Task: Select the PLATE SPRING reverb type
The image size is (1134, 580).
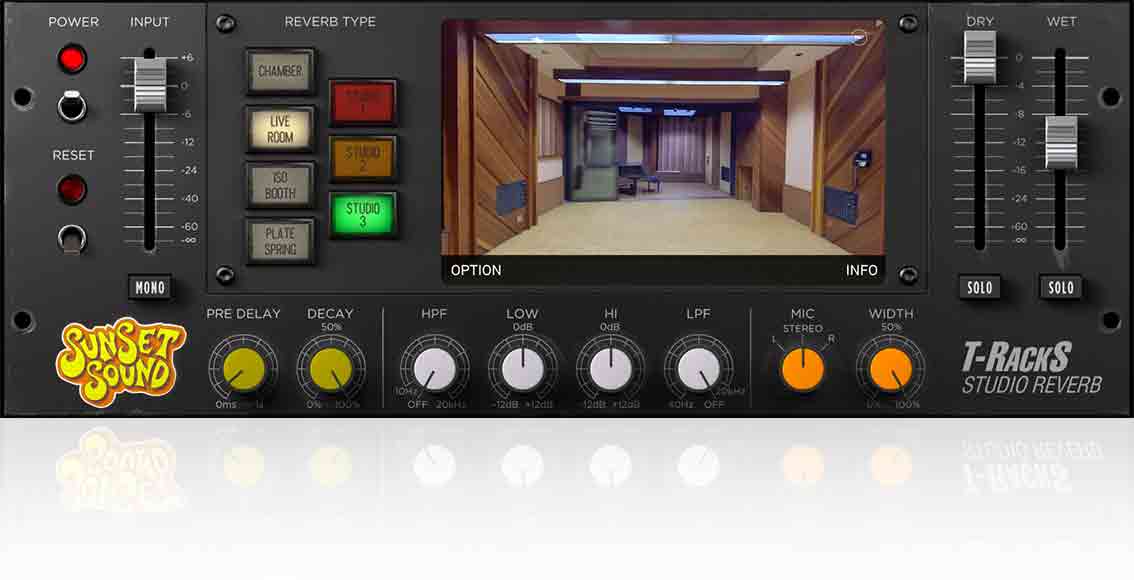Action: pyautogui.click(x=280, y=239)
